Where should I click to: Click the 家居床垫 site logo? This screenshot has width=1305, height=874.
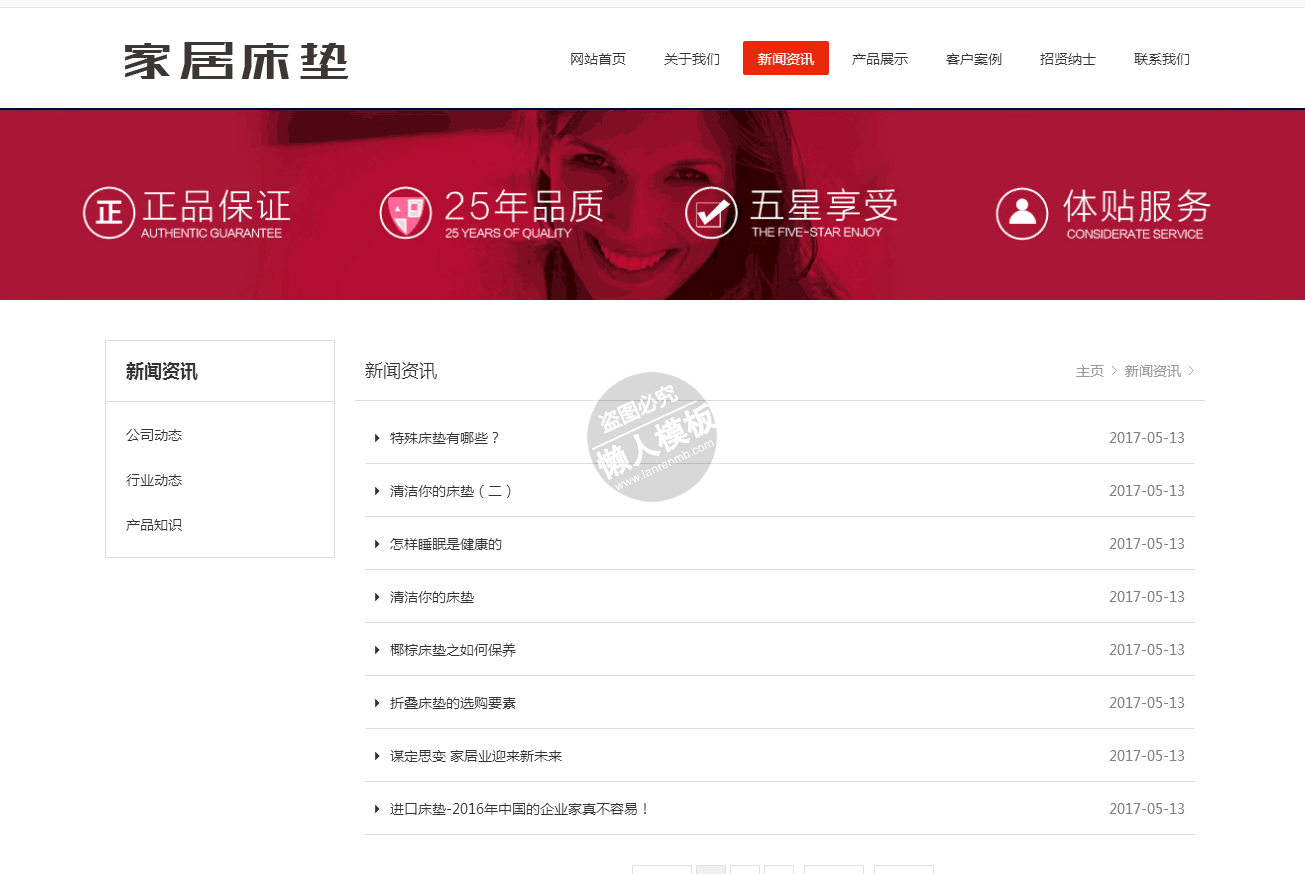pyautogui.click(x=236, y=61)
